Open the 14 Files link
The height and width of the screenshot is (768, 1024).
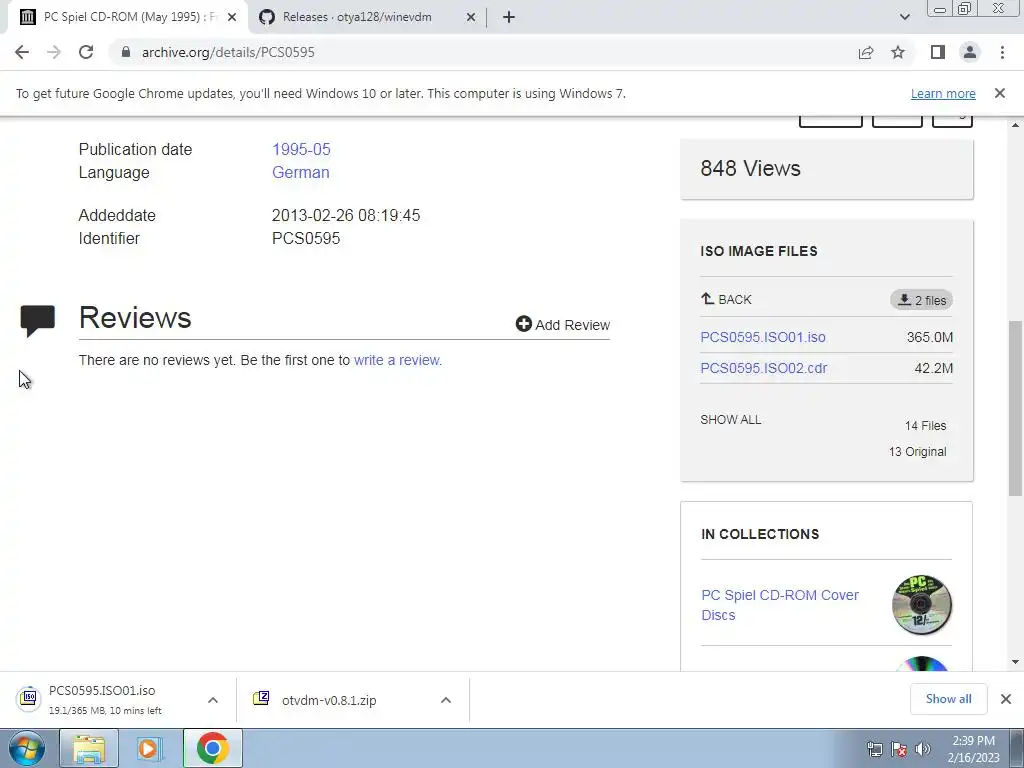pos(925,426)
